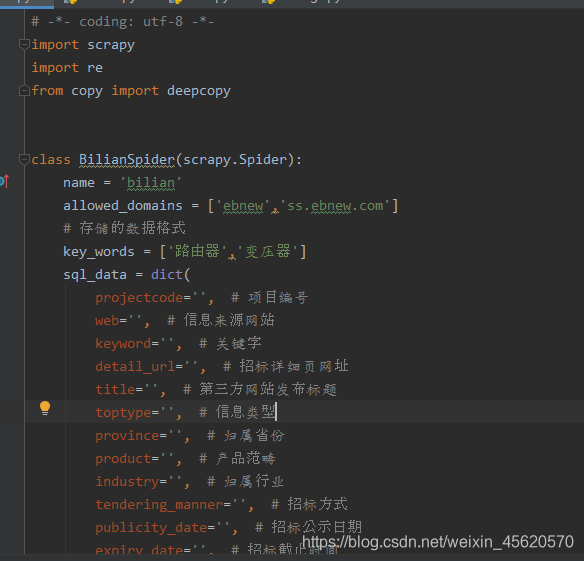Click the 'bilian' string in name
This screenshot has height=561, width=584.
point(150,183)
